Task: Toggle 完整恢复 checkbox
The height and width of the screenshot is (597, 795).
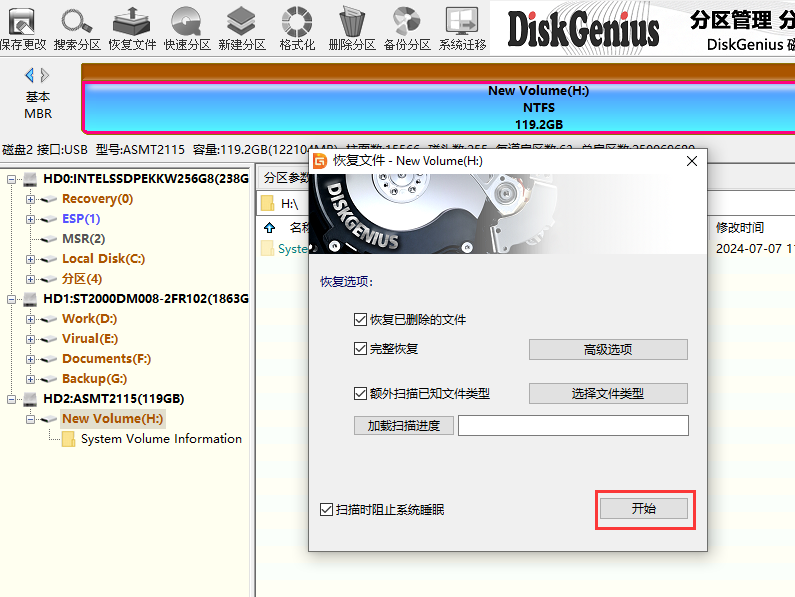Action: pyautogui.click(x=360, y=349)
